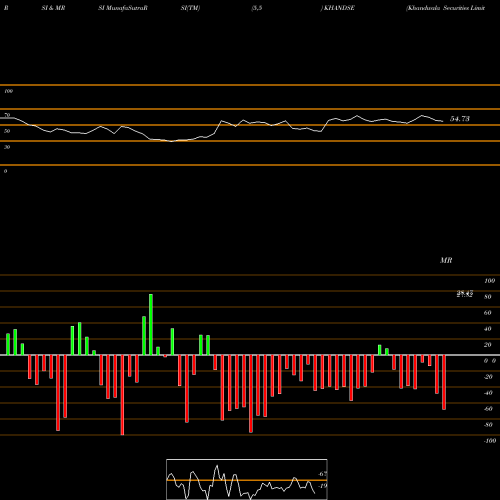The image size is (500, 500).
Task: Click the upper value label in mini preview chart
Action: pos(322,474)
